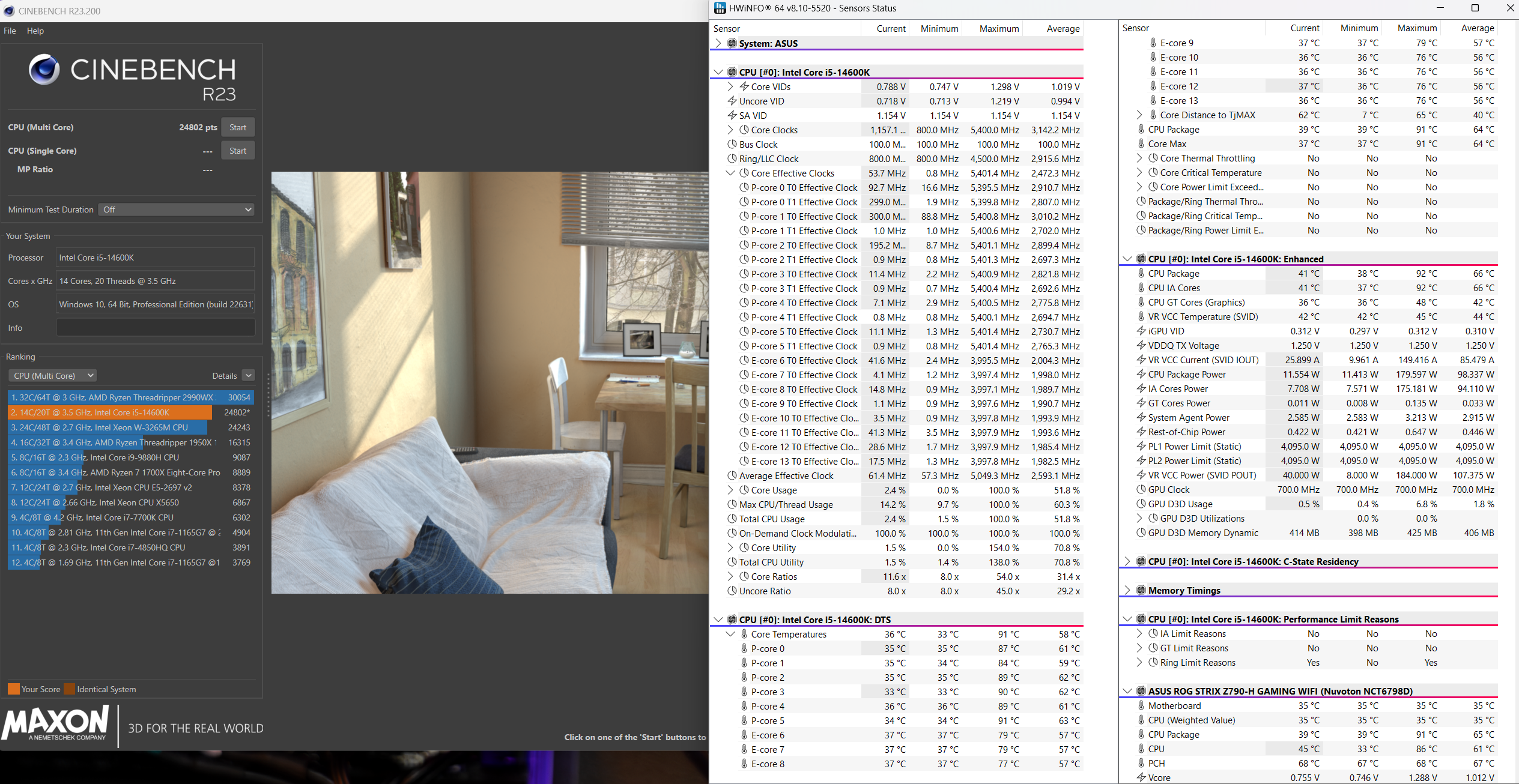Click the Motherboard thermometer icon

coord(1141,705)
